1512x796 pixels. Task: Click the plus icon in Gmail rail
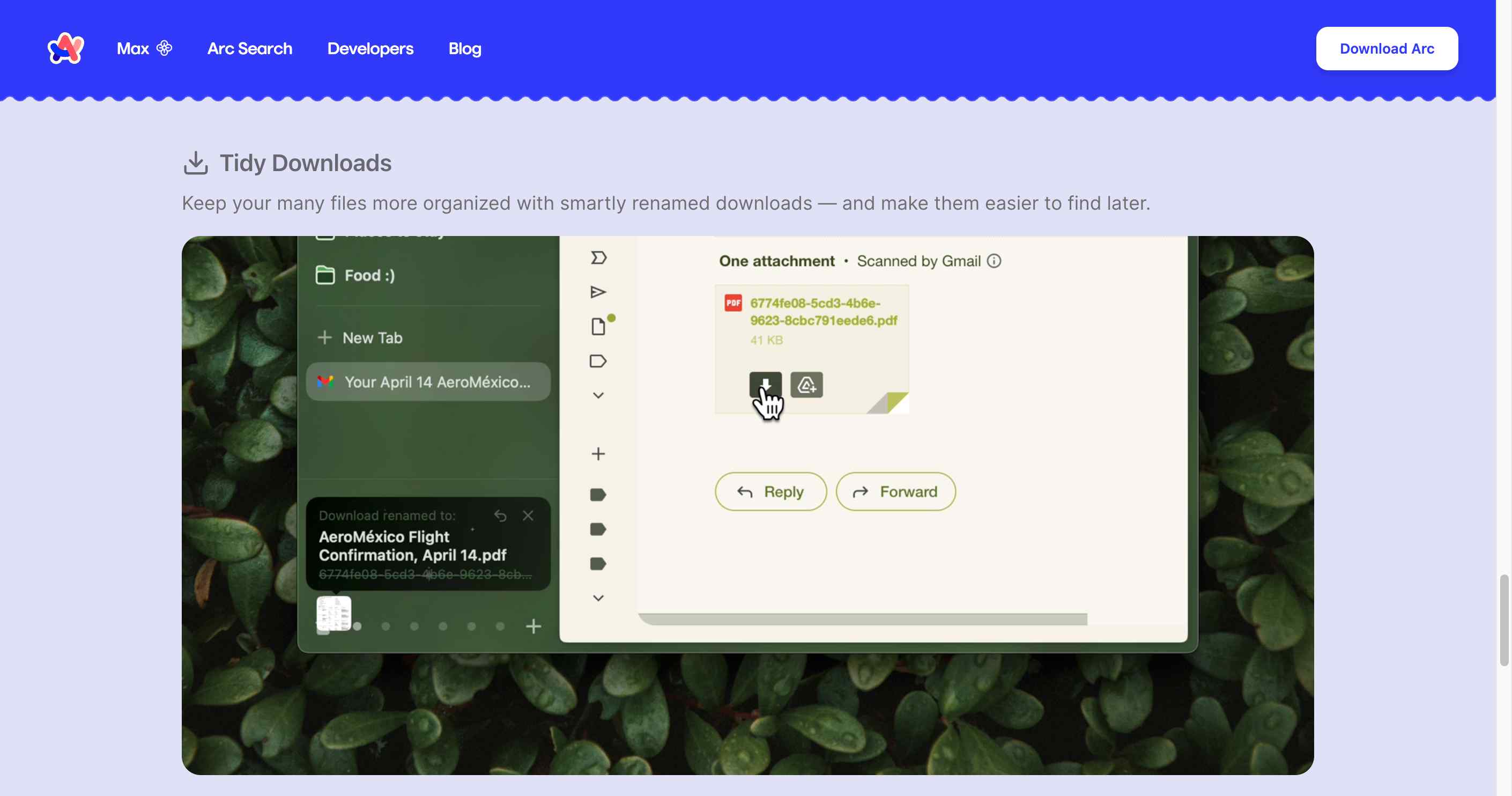(x=598, y=454)
